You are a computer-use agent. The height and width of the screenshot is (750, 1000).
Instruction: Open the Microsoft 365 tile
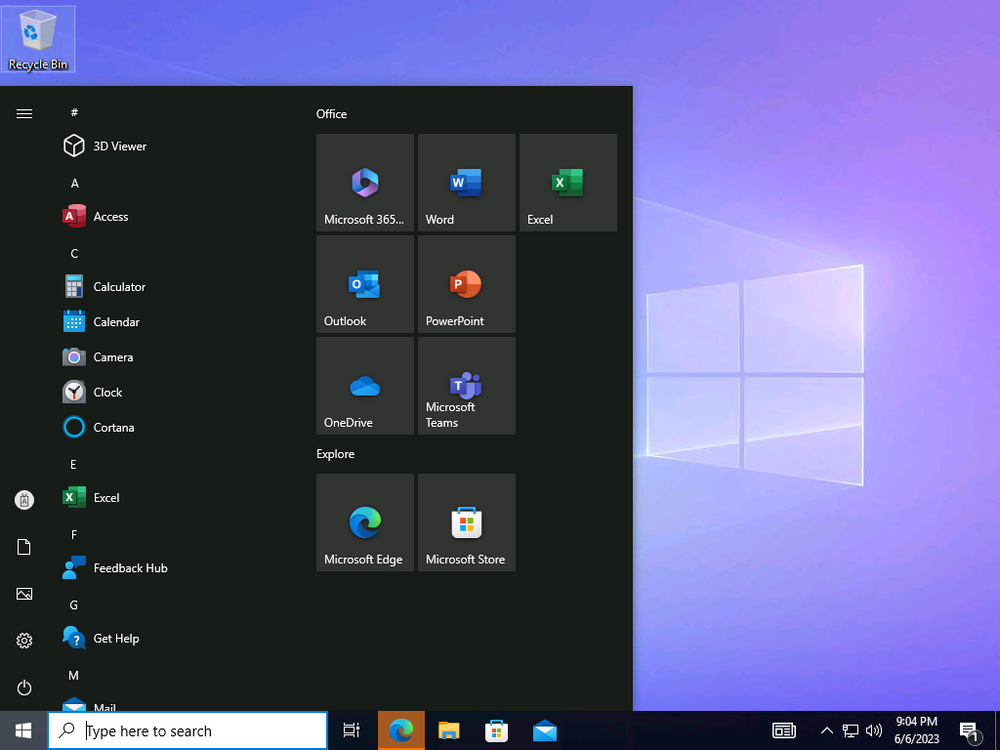pos(365,182)
